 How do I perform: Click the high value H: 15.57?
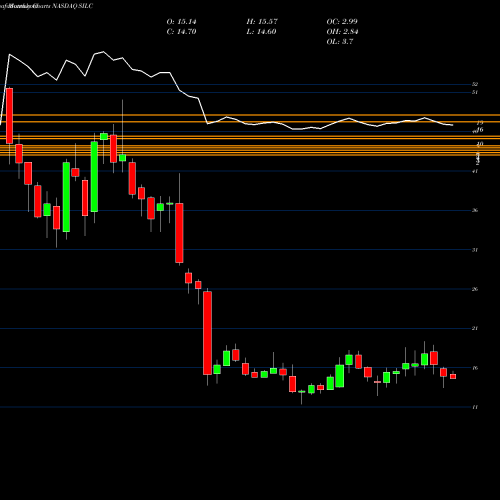(x=262, y=22)
